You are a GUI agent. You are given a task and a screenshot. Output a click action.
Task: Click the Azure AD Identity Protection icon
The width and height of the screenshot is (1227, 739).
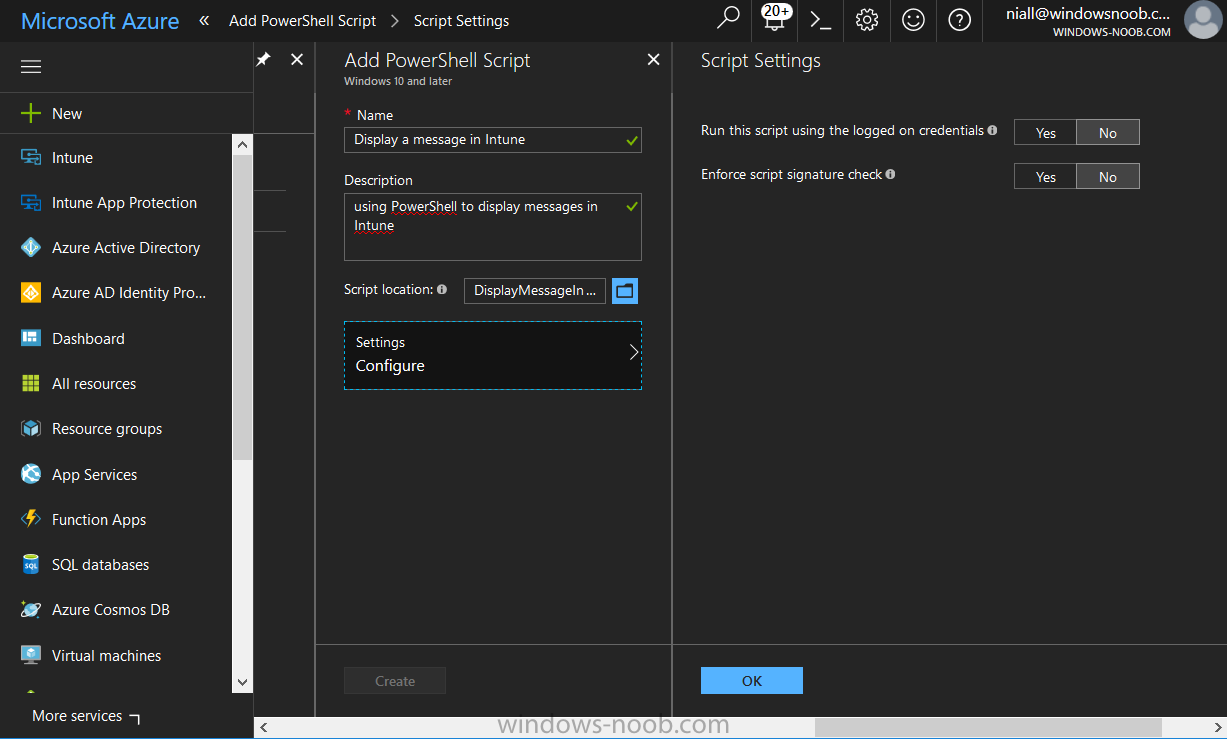coord(31,293)
